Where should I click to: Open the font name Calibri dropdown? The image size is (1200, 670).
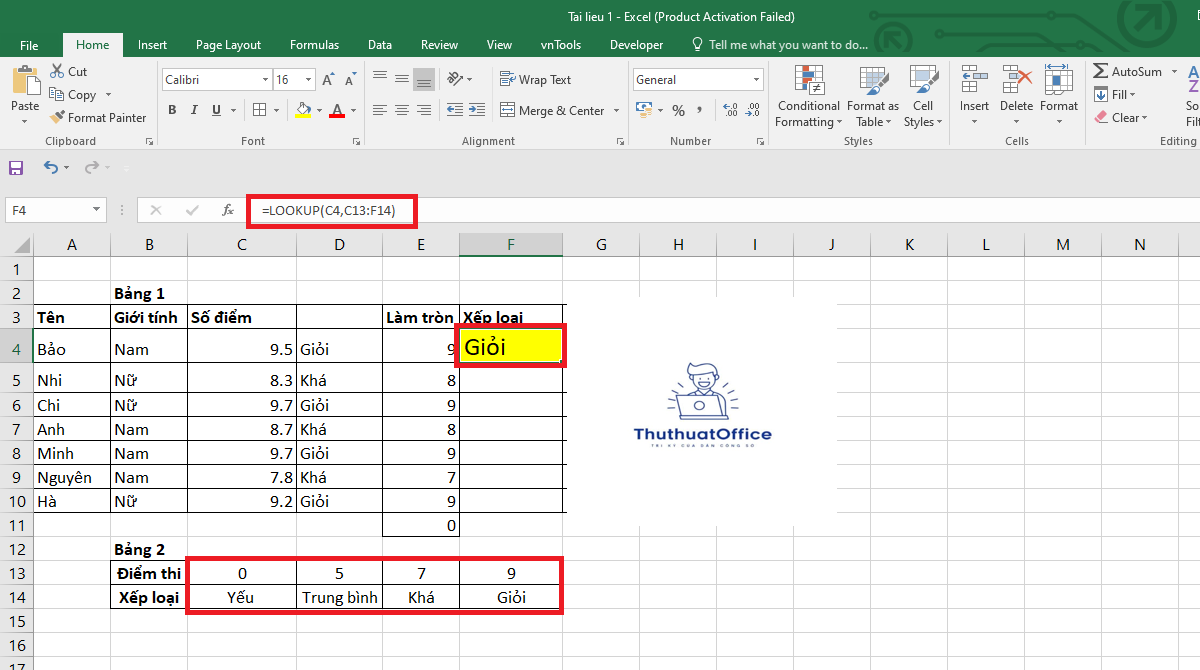click(x=265, y=80)
